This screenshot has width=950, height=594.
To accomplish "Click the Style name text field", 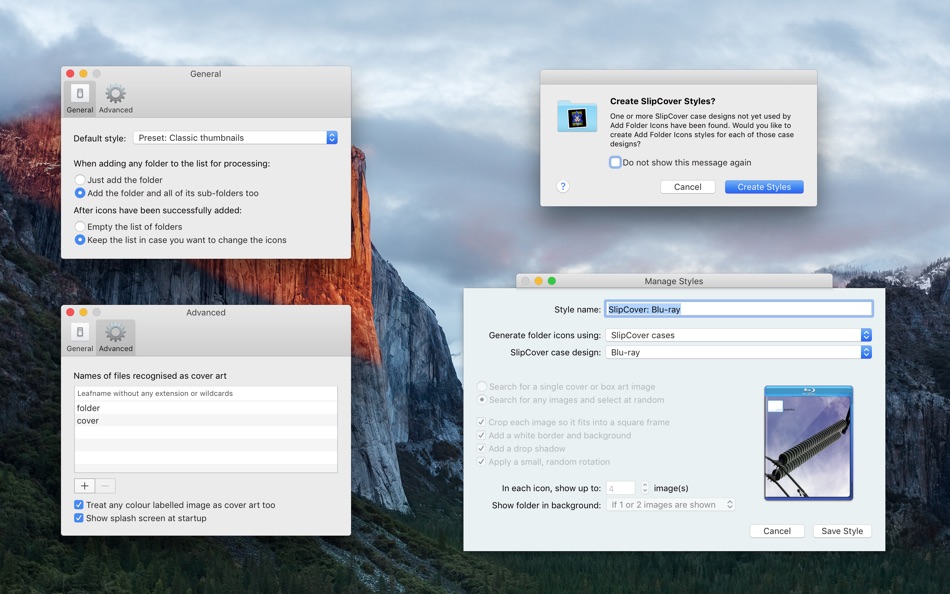I will pos(739,309).
